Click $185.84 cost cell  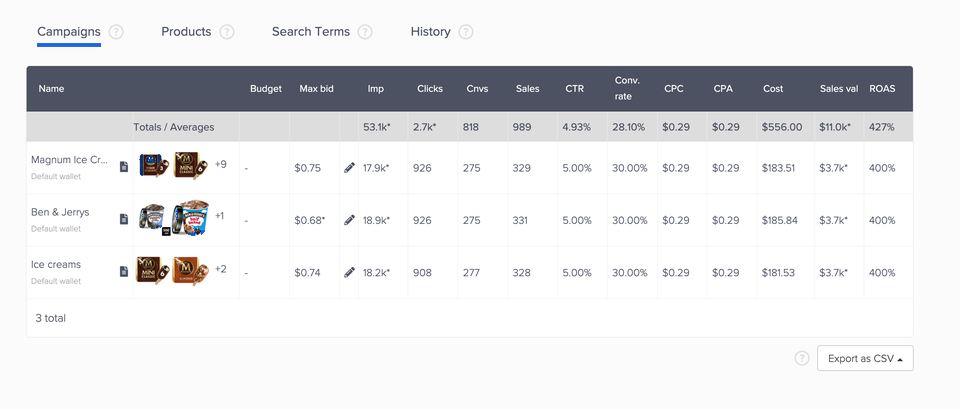pos(780,220)
